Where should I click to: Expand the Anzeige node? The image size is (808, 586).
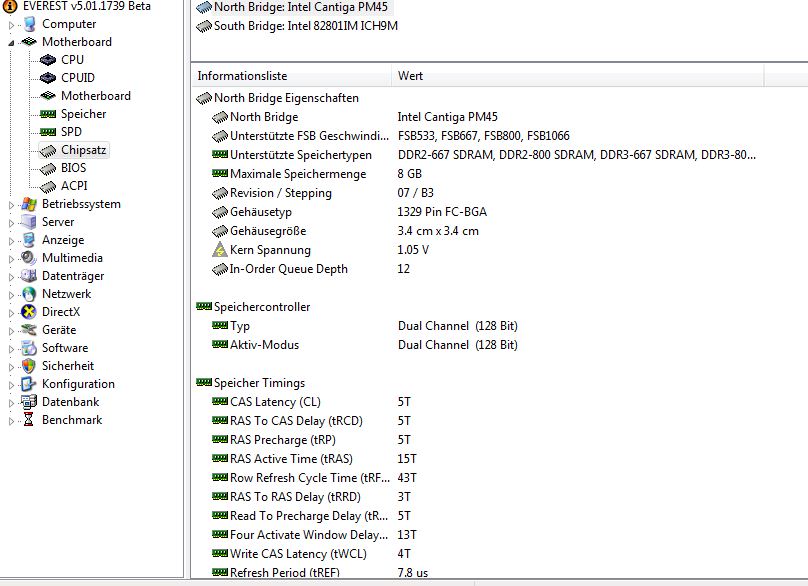click(x=11, y=241)
